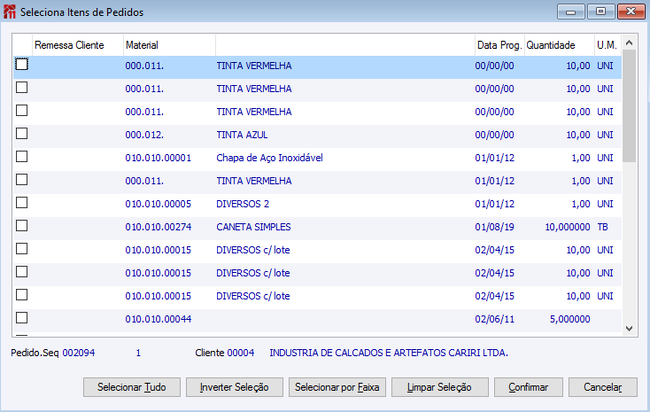Click the Remessa Cliente column header
The image size is (650, 412).
[x=78, y=45]
